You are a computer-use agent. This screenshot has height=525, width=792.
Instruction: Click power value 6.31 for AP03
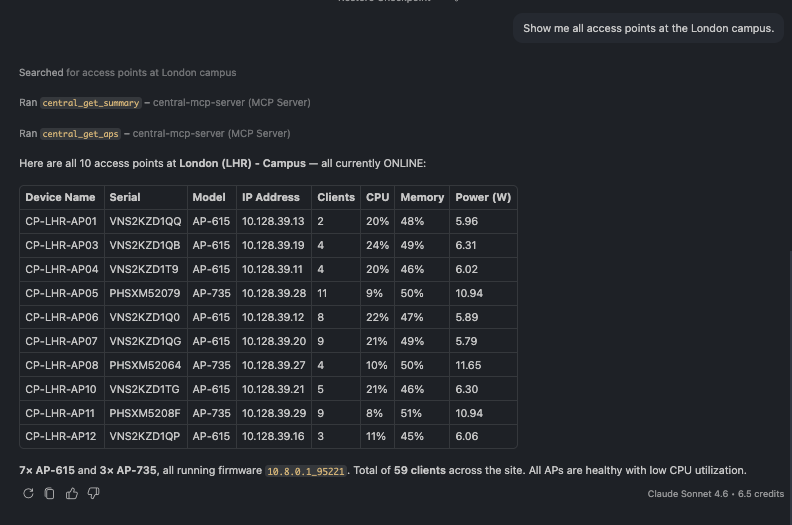click(x=465, y=245)
